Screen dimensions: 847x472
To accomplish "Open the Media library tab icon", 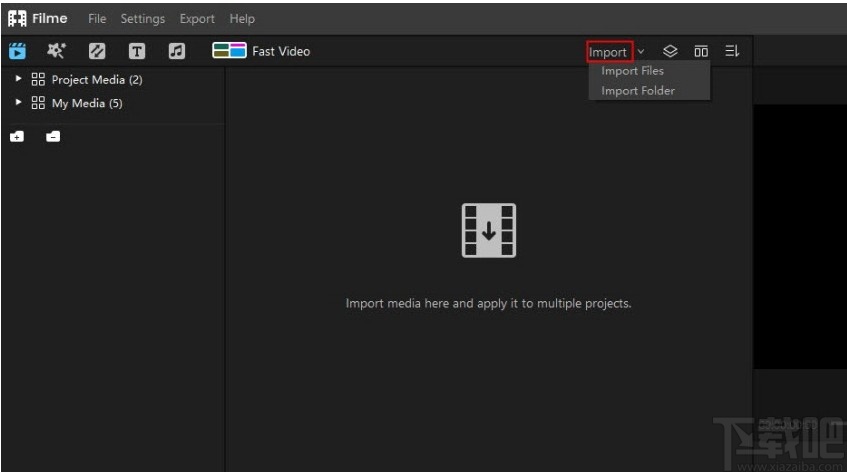I will pos(17,51).
